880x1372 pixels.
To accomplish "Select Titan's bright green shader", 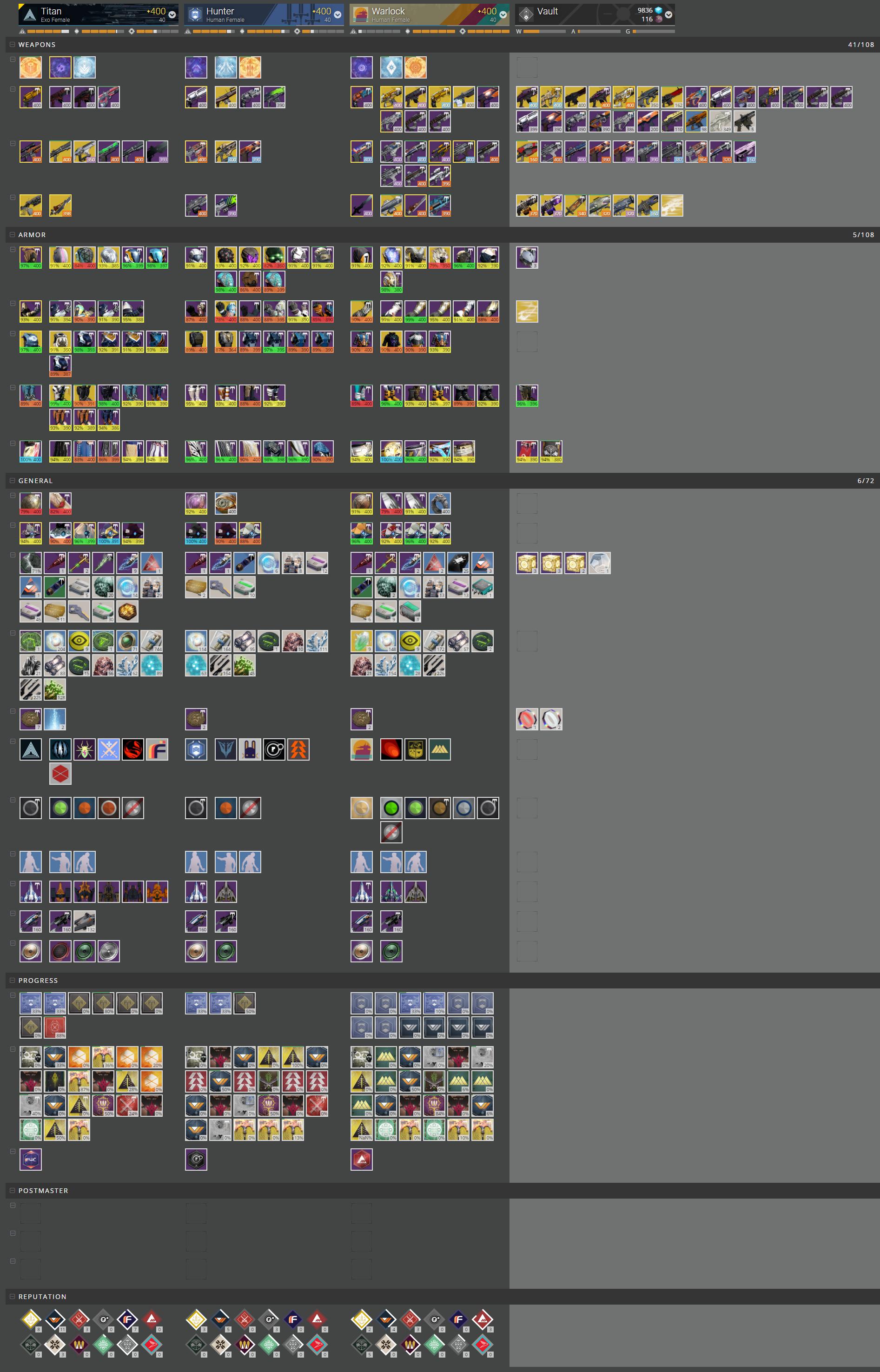I will (x=60, y=808).
